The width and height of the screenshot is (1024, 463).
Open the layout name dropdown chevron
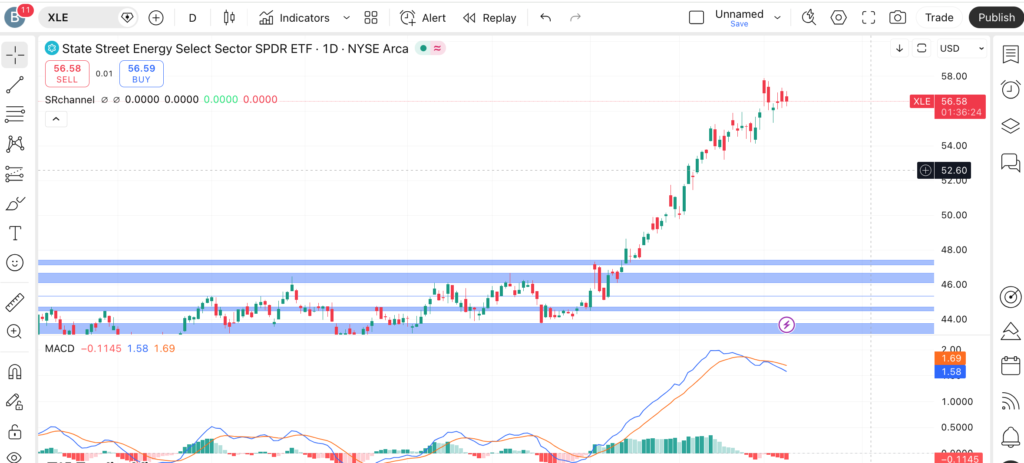[x=777, y=18]
